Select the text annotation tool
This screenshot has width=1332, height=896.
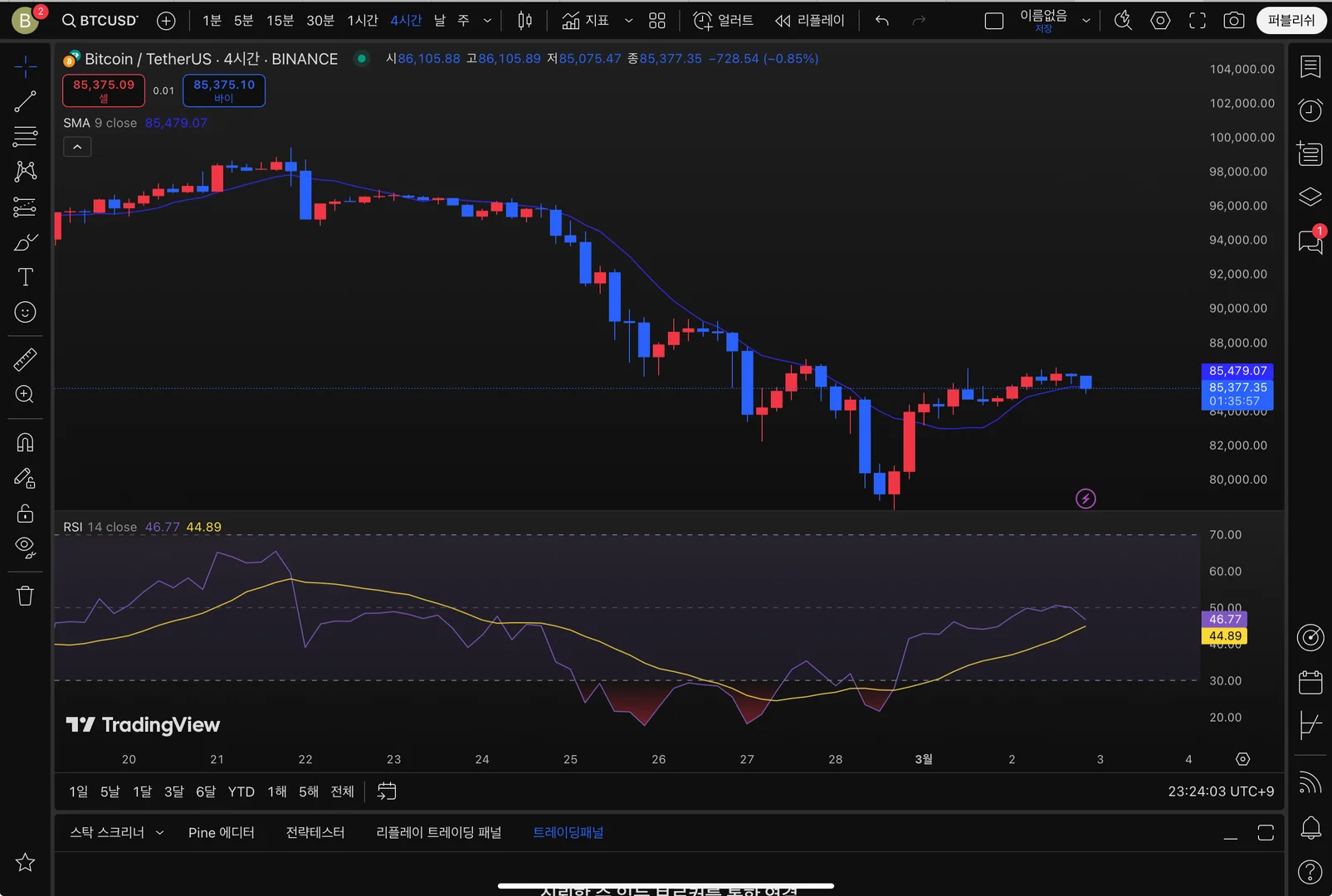point(25,277)
